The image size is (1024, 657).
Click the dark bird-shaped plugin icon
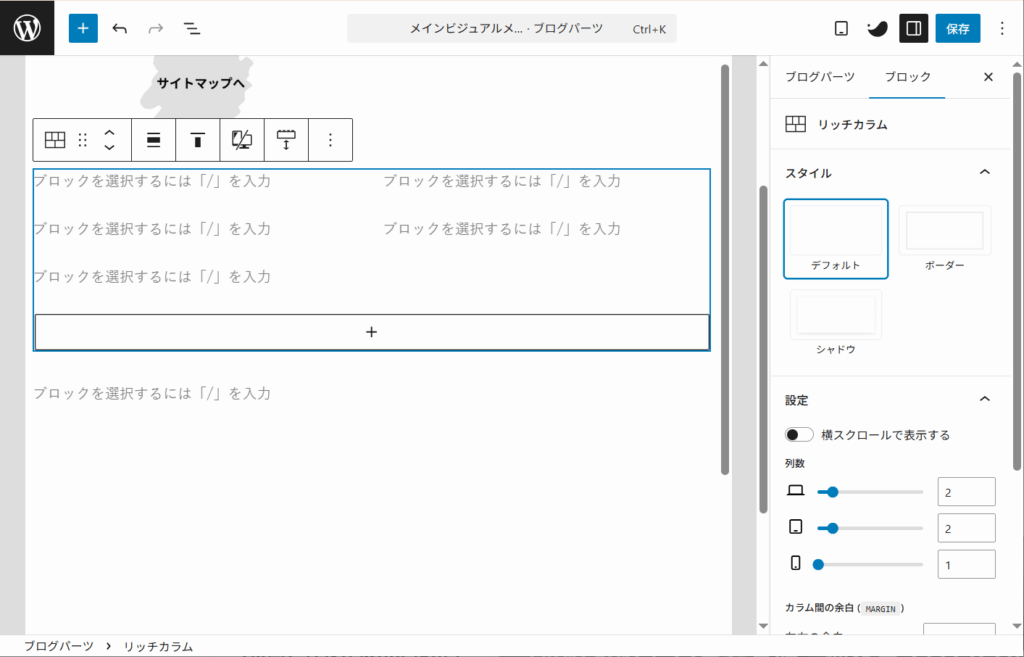point(877,28)
